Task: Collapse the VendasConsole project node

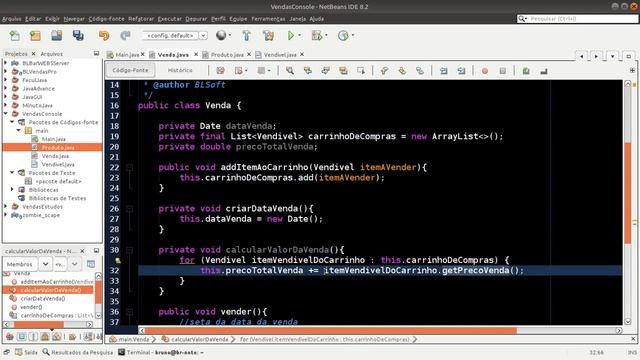Action: click(6, 114)
